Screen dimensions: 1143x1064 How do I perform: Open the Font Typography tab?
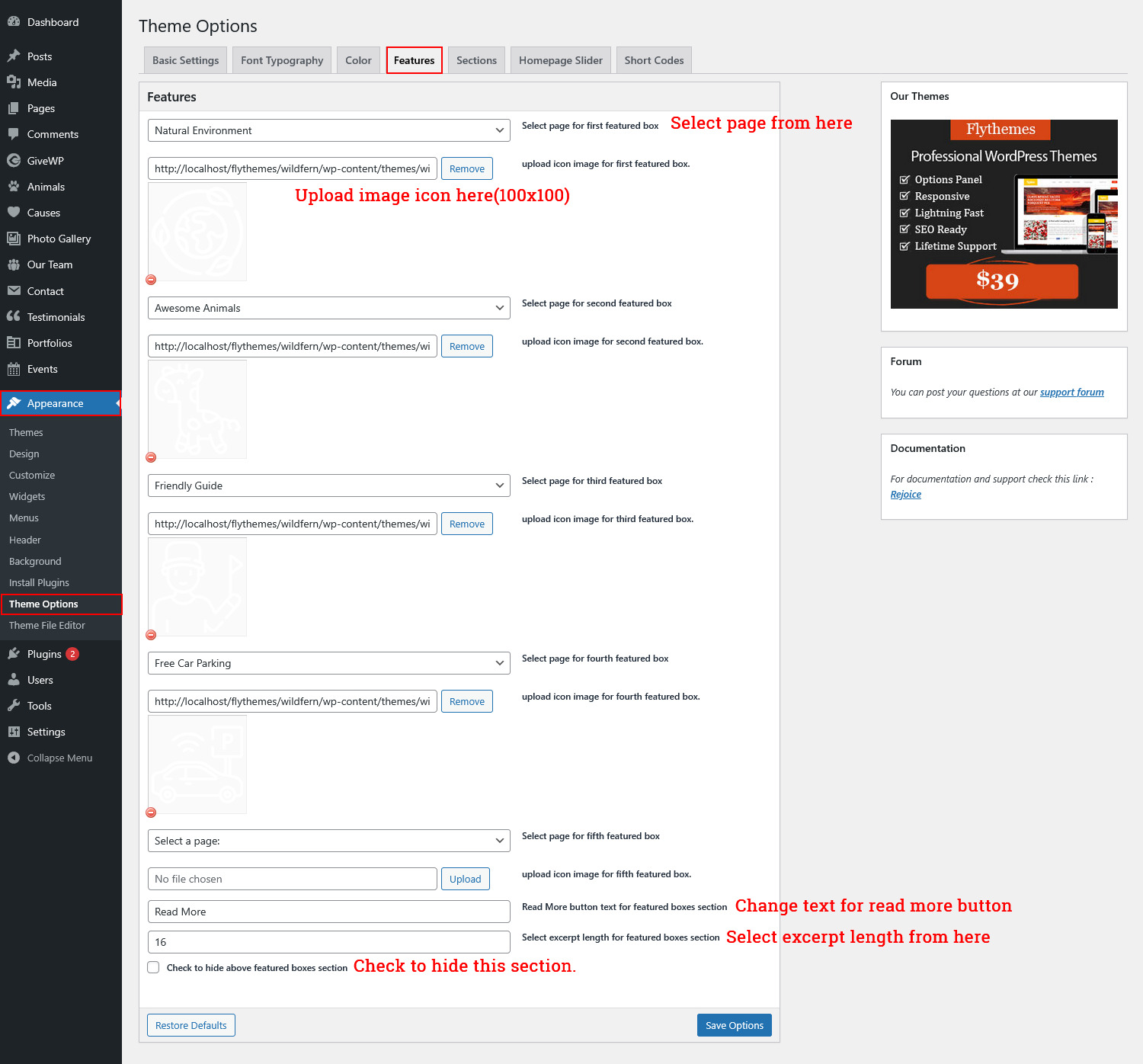282,60
